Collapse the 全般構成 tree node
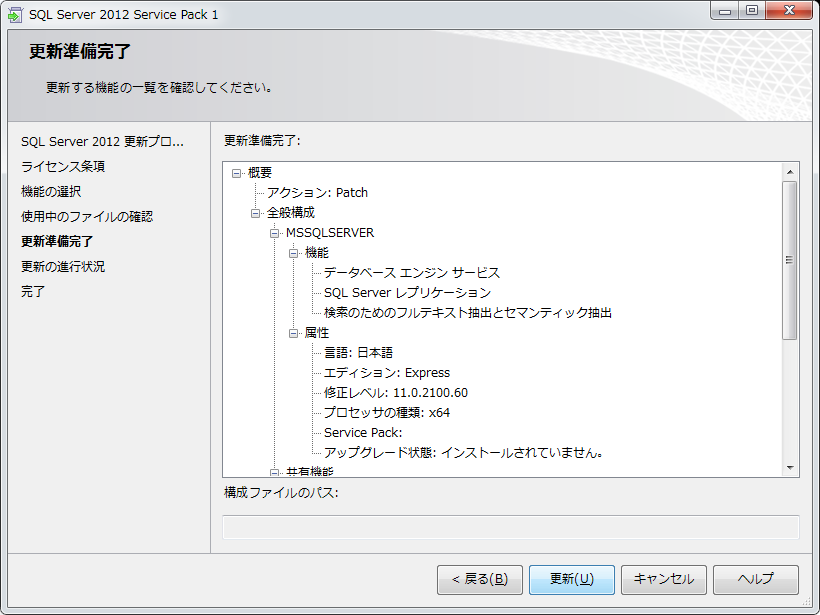Image resolution: width=820 pixels, height=615 pixels. (x=256, y=213)
